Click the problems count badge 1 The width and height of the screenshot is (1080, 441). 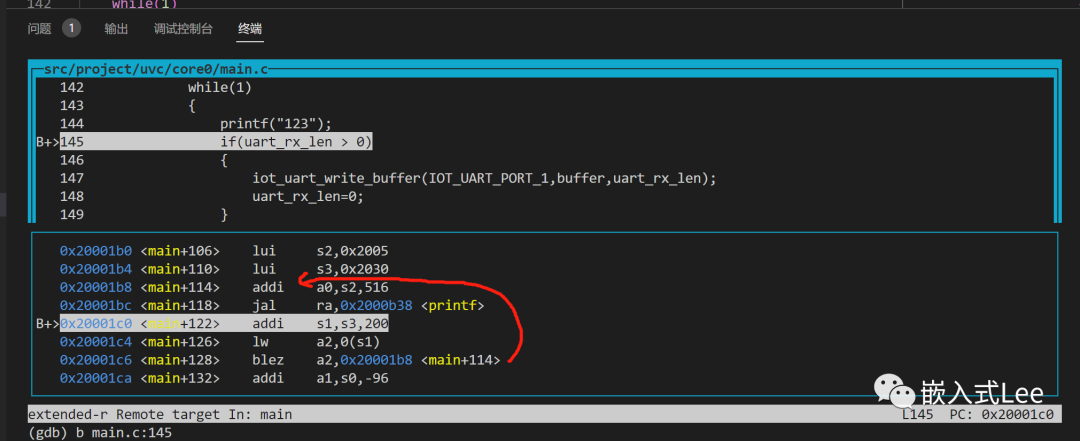72,28
